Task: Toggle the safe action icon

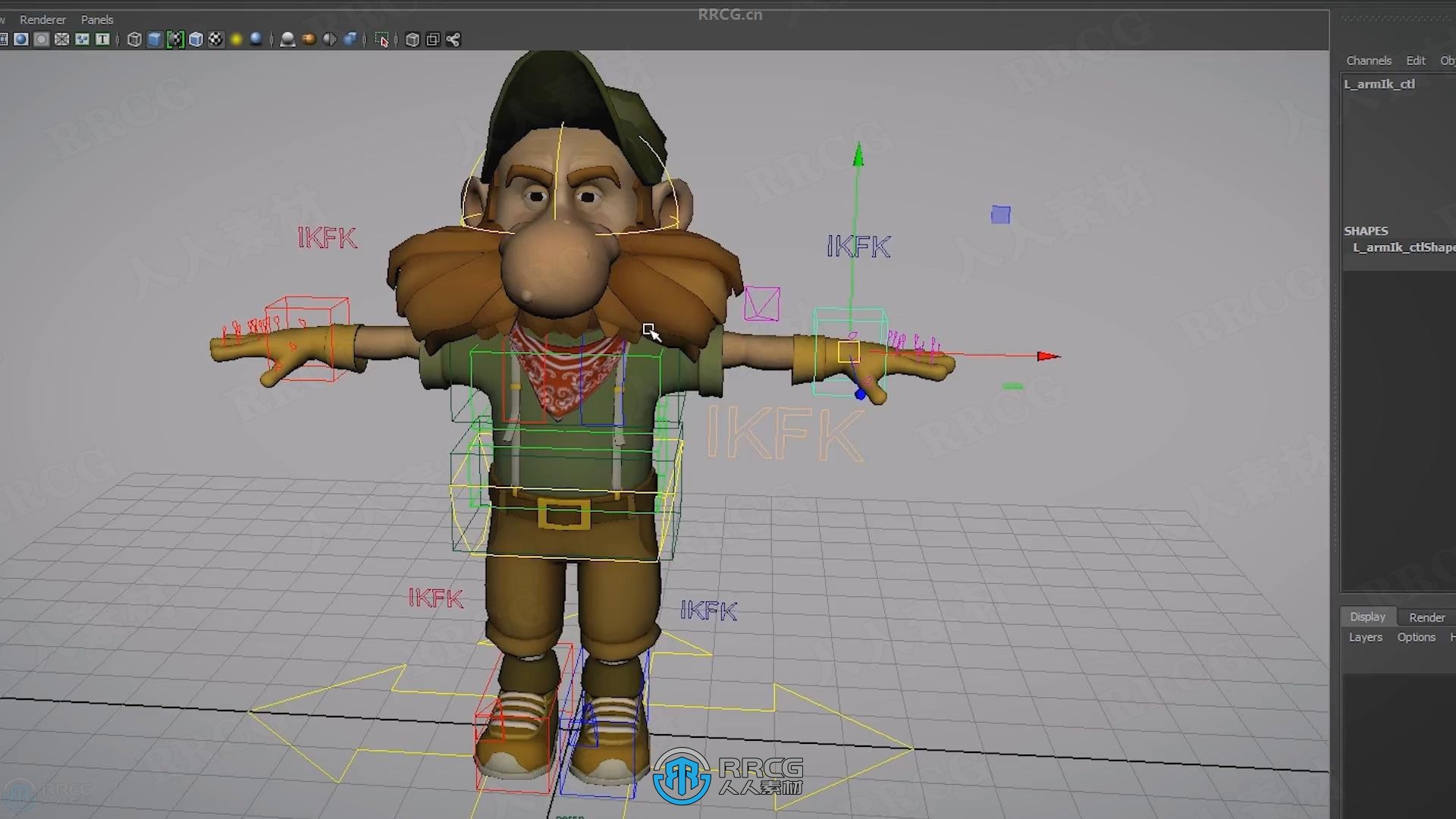Action: (83, 39)
